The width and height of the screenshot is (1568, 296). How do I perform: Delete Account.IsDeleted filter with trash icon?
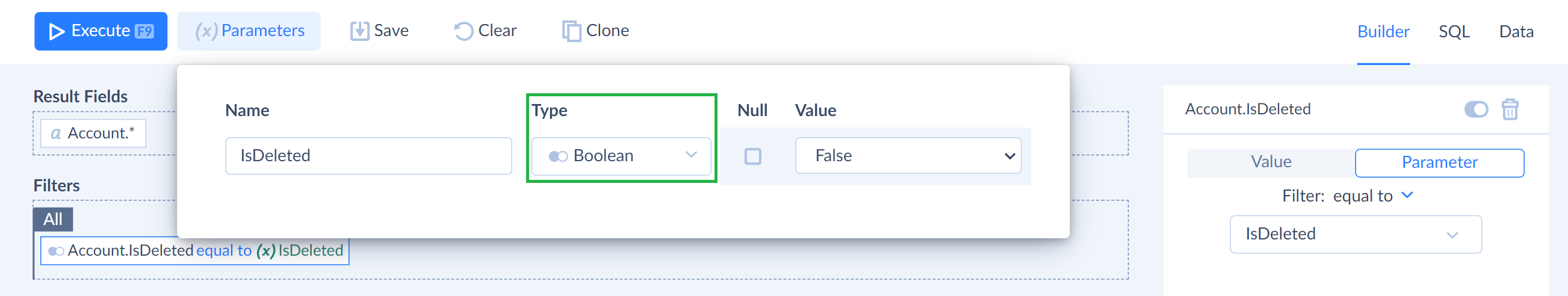point(1510,109)
